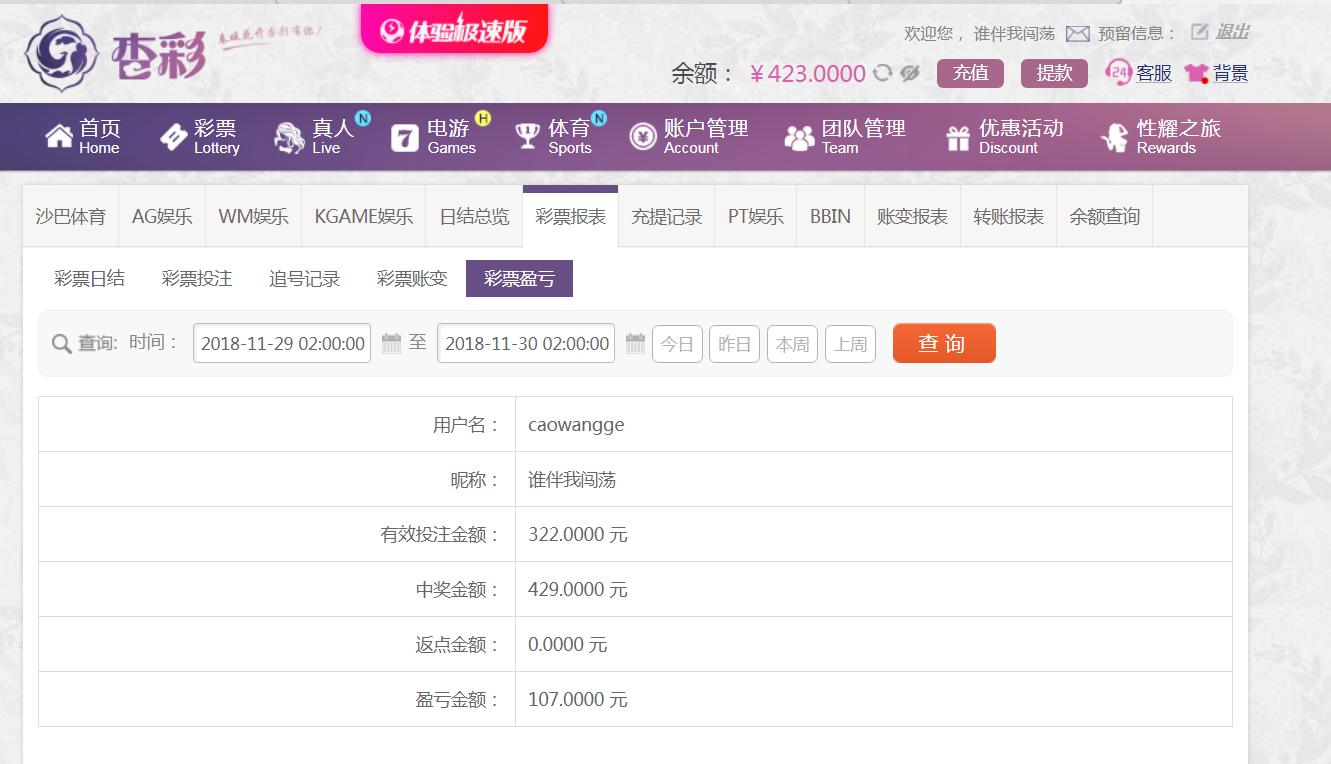Switch to the 充提记录 tab
This screenshot has width=1331, height=764.
click(666, 216)
